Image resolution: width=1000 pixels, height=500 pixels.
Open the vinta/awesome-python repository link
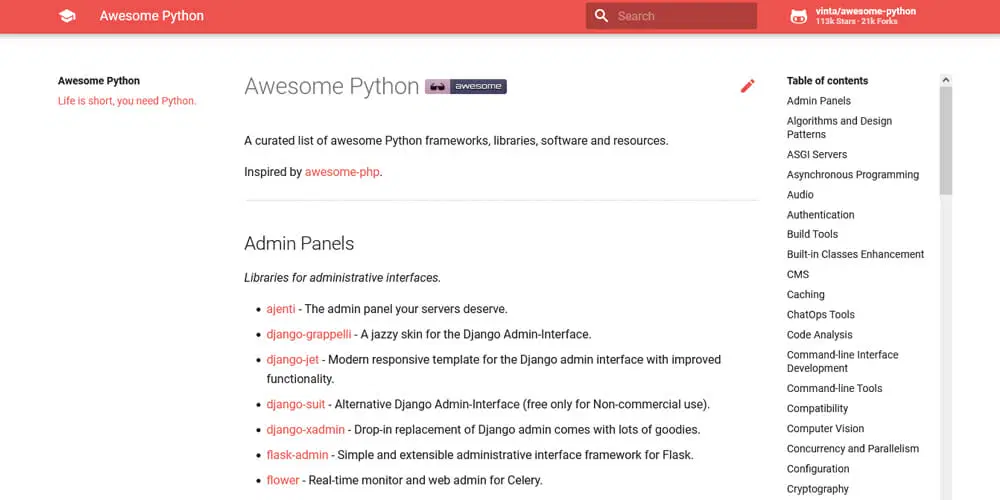[865, 11]
